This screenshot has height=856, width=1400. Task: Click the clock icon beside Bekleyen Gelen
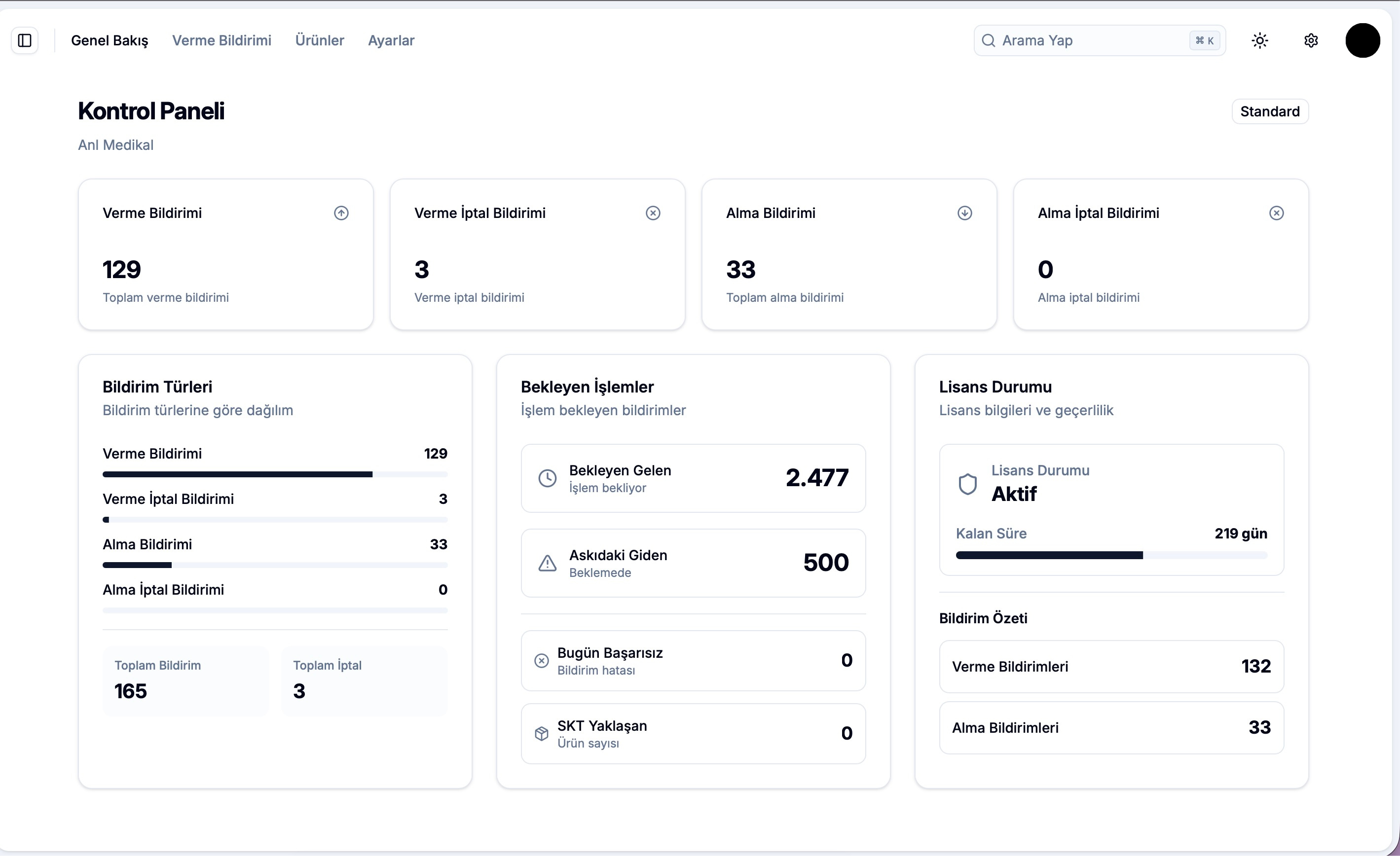pyautogui.click(x=547, y=478)
